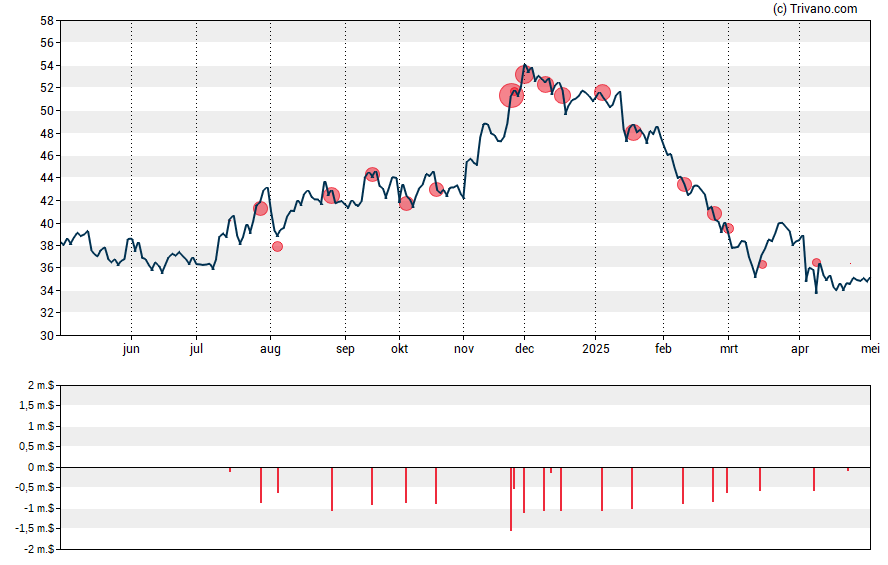888x565 pixels.
Task: Click the 'mei' month label
Action: tap(870, 349)
